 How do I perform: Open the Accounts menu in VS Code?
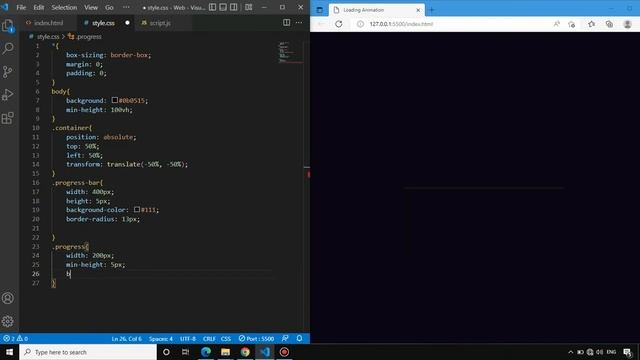click(8, 298)
